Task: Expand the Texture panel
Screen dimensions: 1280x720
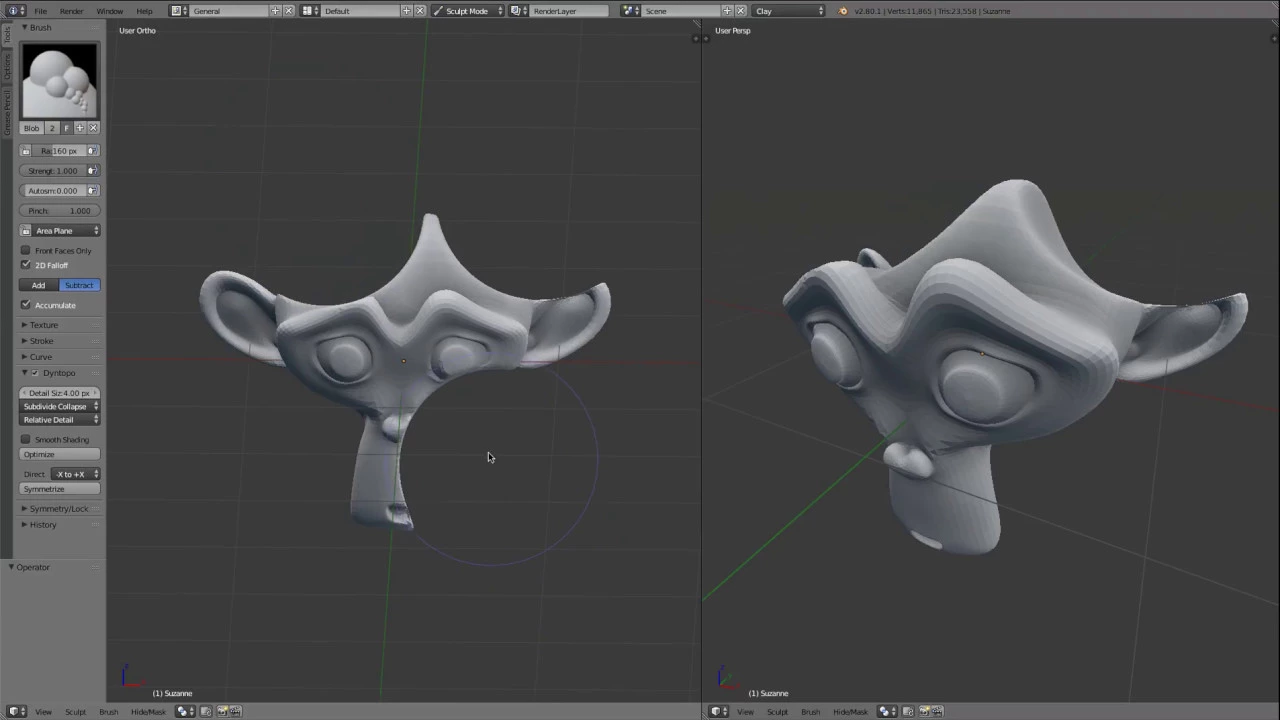Action: [x=43, y=325]
